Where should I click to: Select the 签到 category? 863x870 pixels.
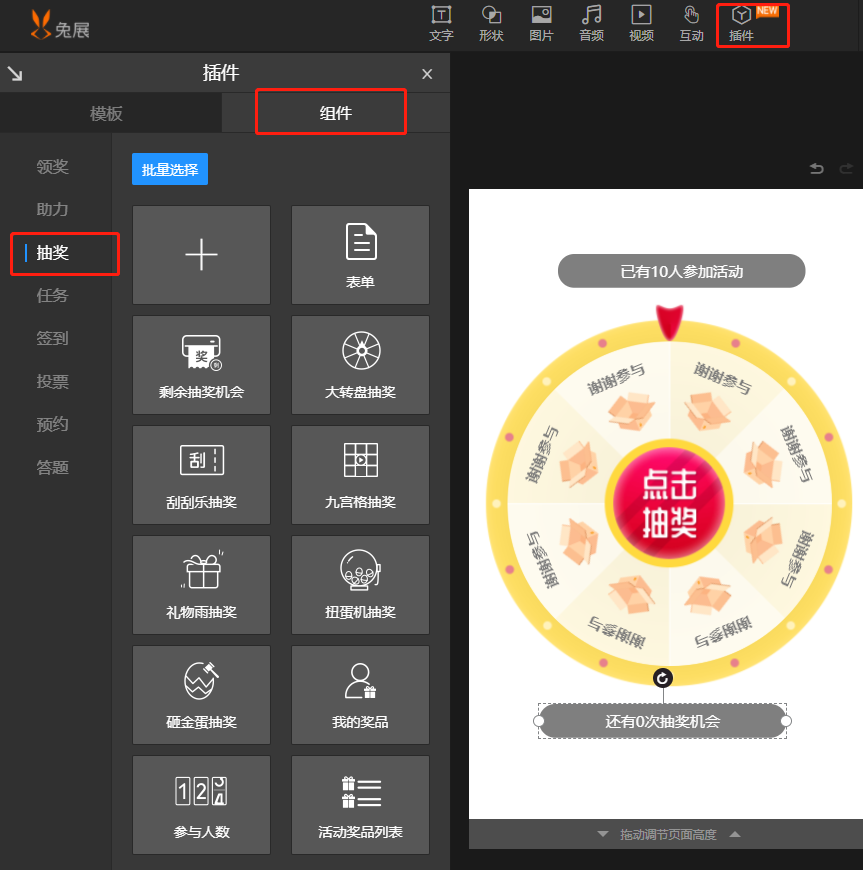click(x=53, y=338)
